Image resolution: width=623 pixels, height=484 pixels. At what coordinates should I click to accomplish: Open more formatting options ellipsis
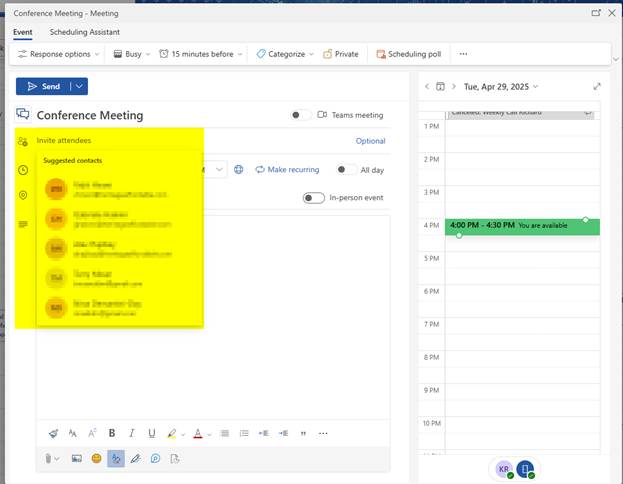pos(323,433)
